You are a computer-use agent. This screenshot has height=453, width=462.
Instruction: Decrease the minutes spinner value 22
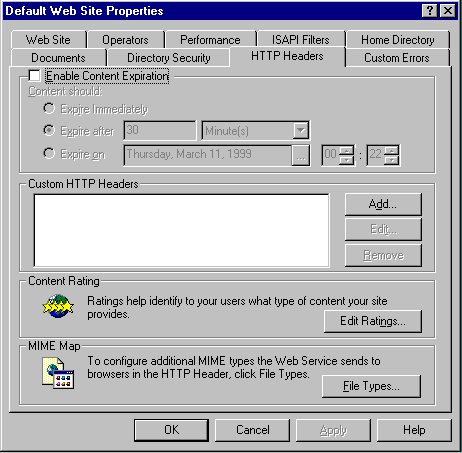pos(391,160)
